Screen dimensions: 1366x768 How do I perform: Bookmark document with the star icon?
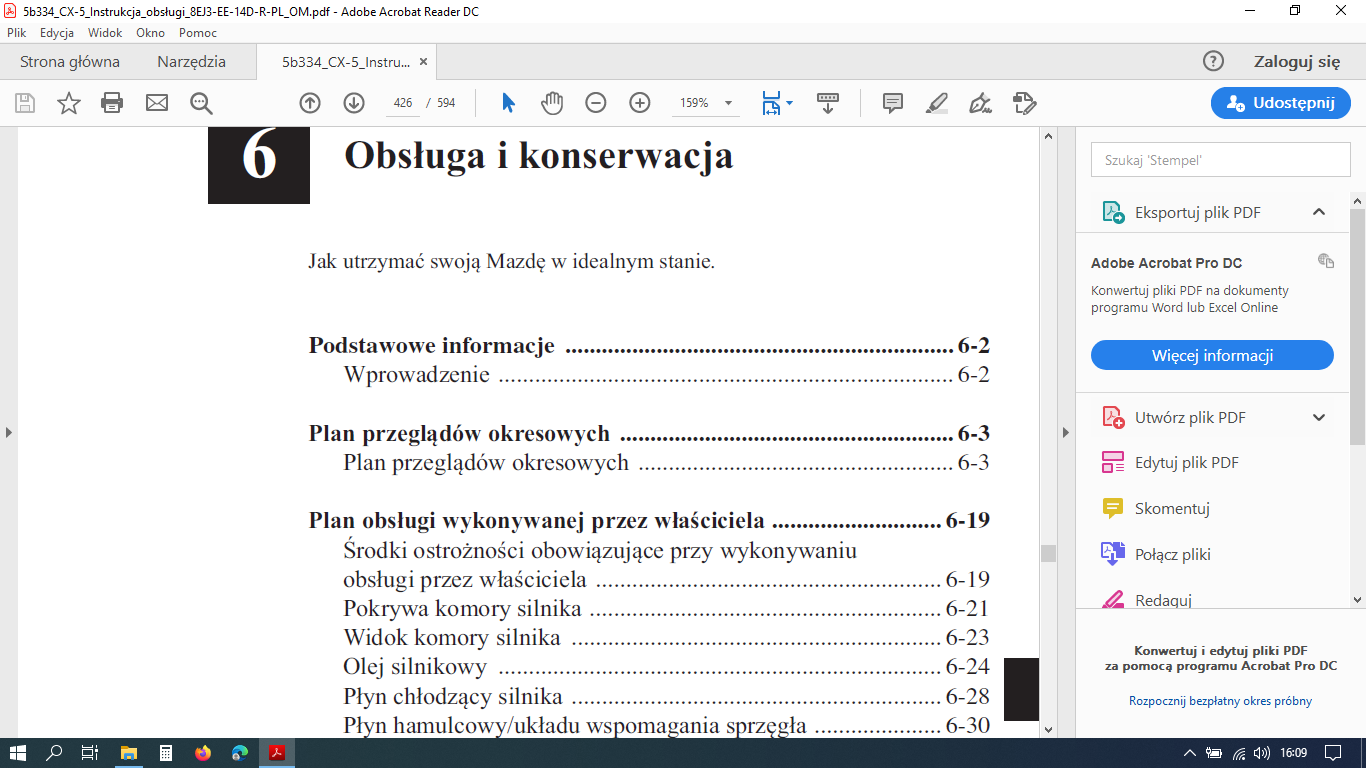pyautogui.click(x=68, y=103)
